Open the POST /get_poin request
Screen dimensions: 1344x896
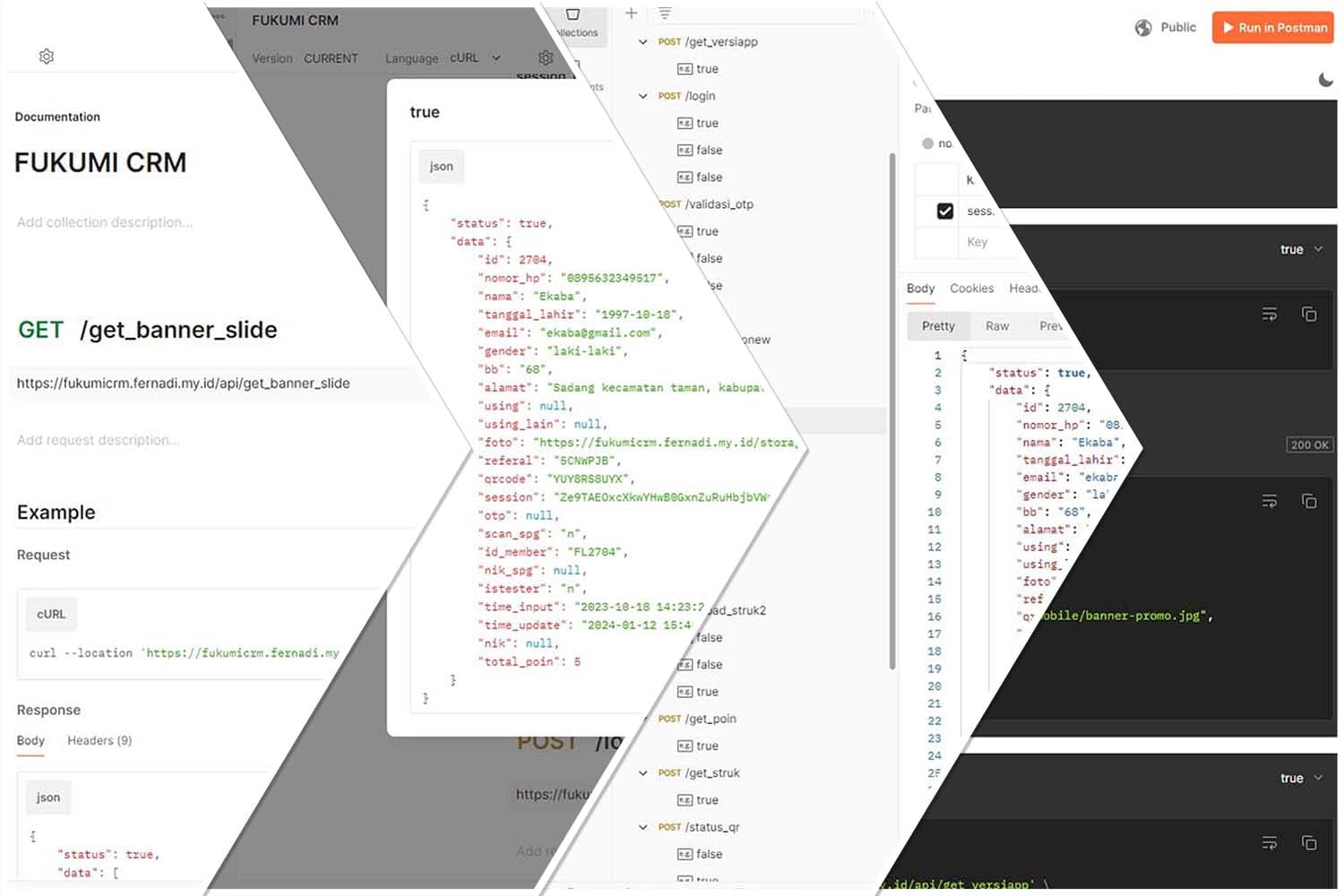(x=697, y=719)
